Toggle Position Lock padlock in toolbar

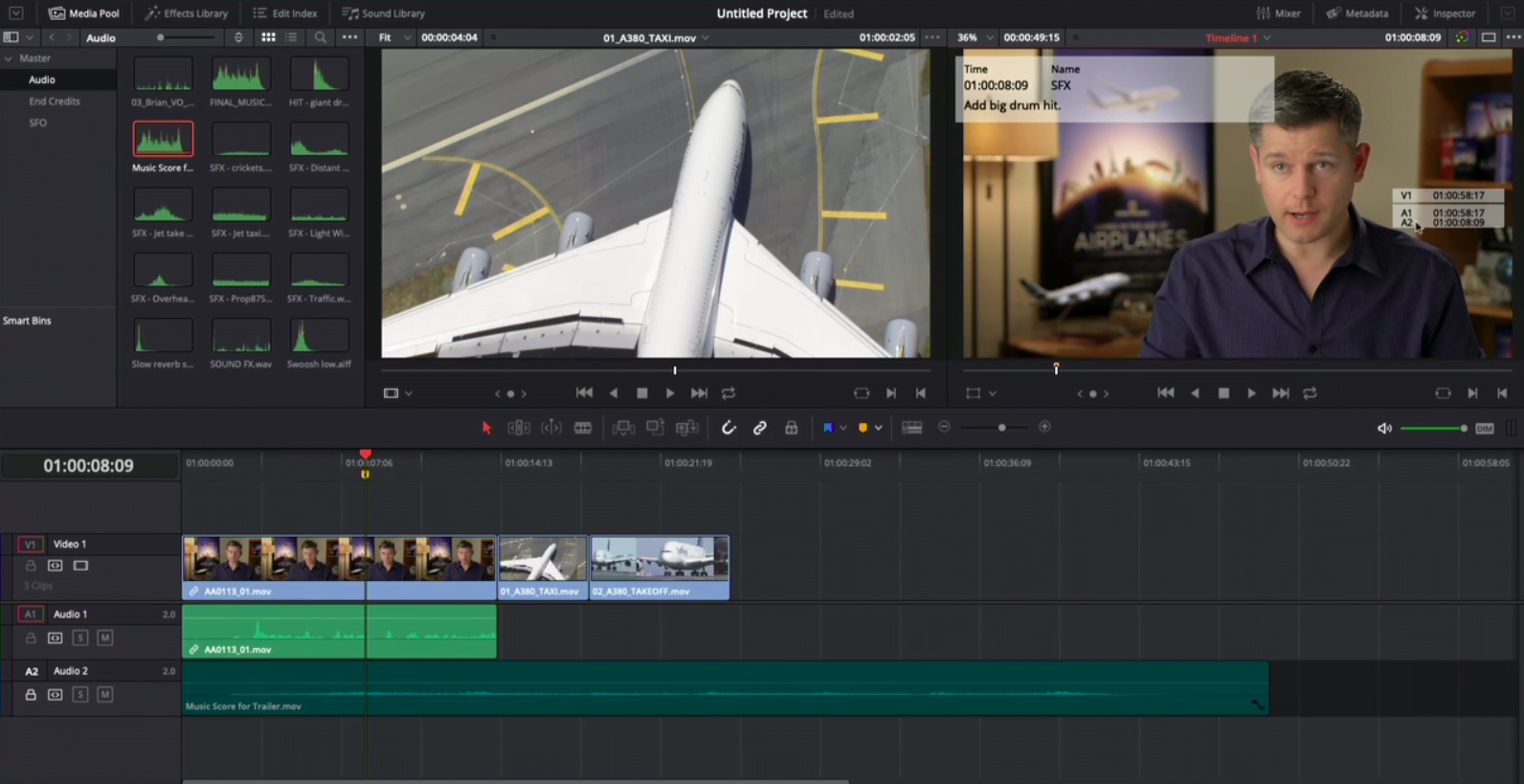coord(792,428)
